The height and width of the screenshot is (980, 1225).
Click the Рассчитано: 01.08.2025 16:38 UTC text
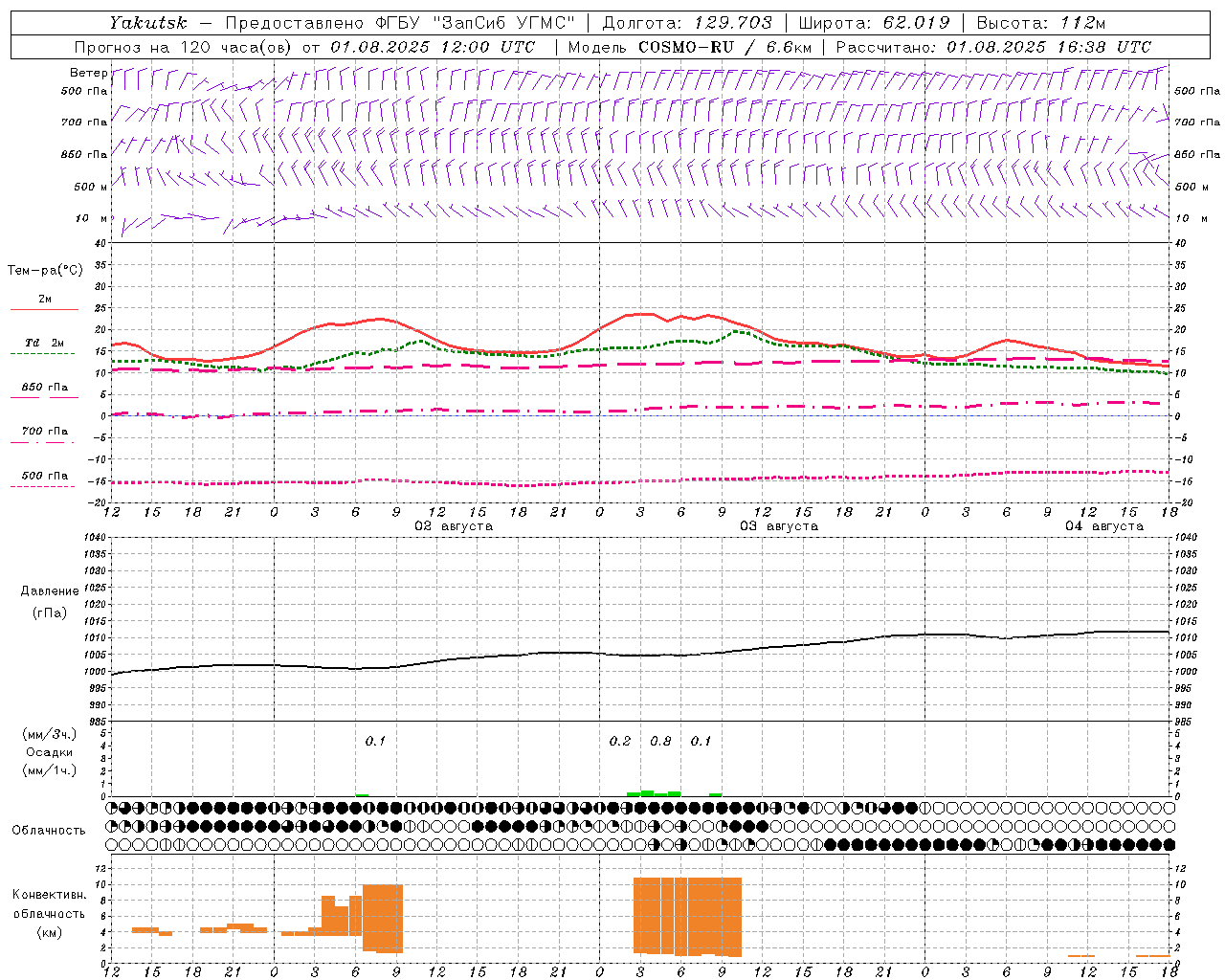pos(993,47)
